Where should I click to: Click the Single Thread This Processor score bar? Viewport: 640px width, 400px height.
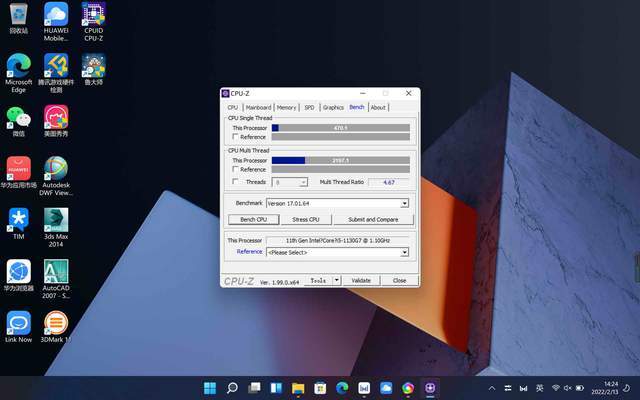(x=340, y=128)
